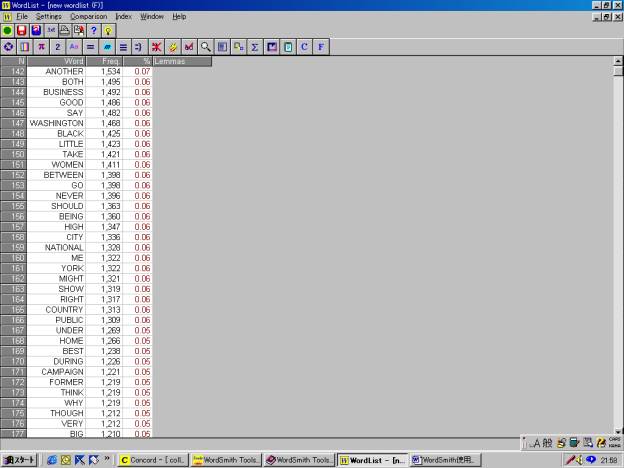Select the word WASHINGTON
The image size is (624, 468).
click(57, 123)
